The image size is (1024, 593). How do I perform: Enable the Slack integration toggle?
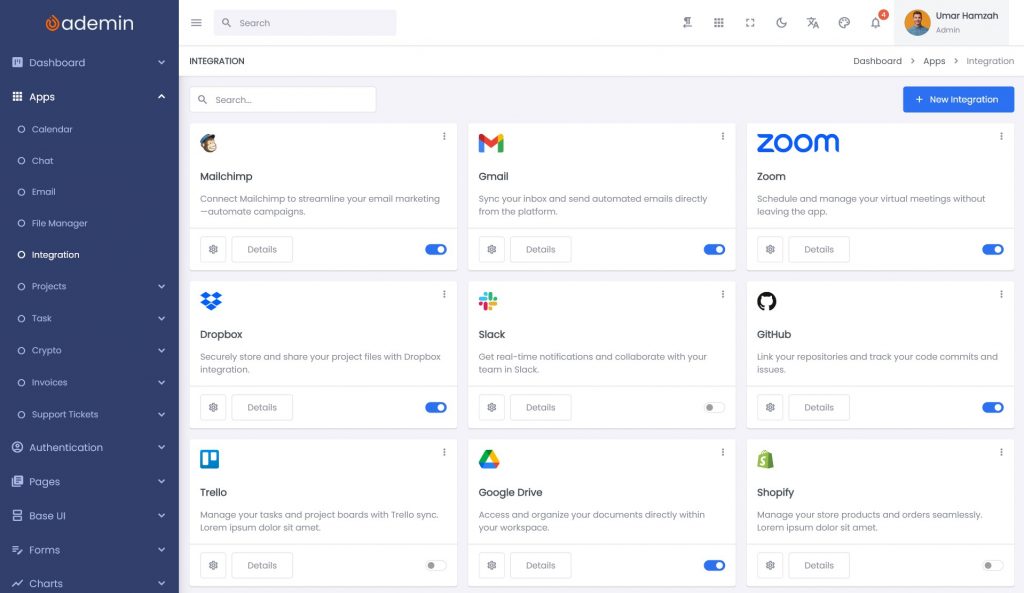coord(714,408)
